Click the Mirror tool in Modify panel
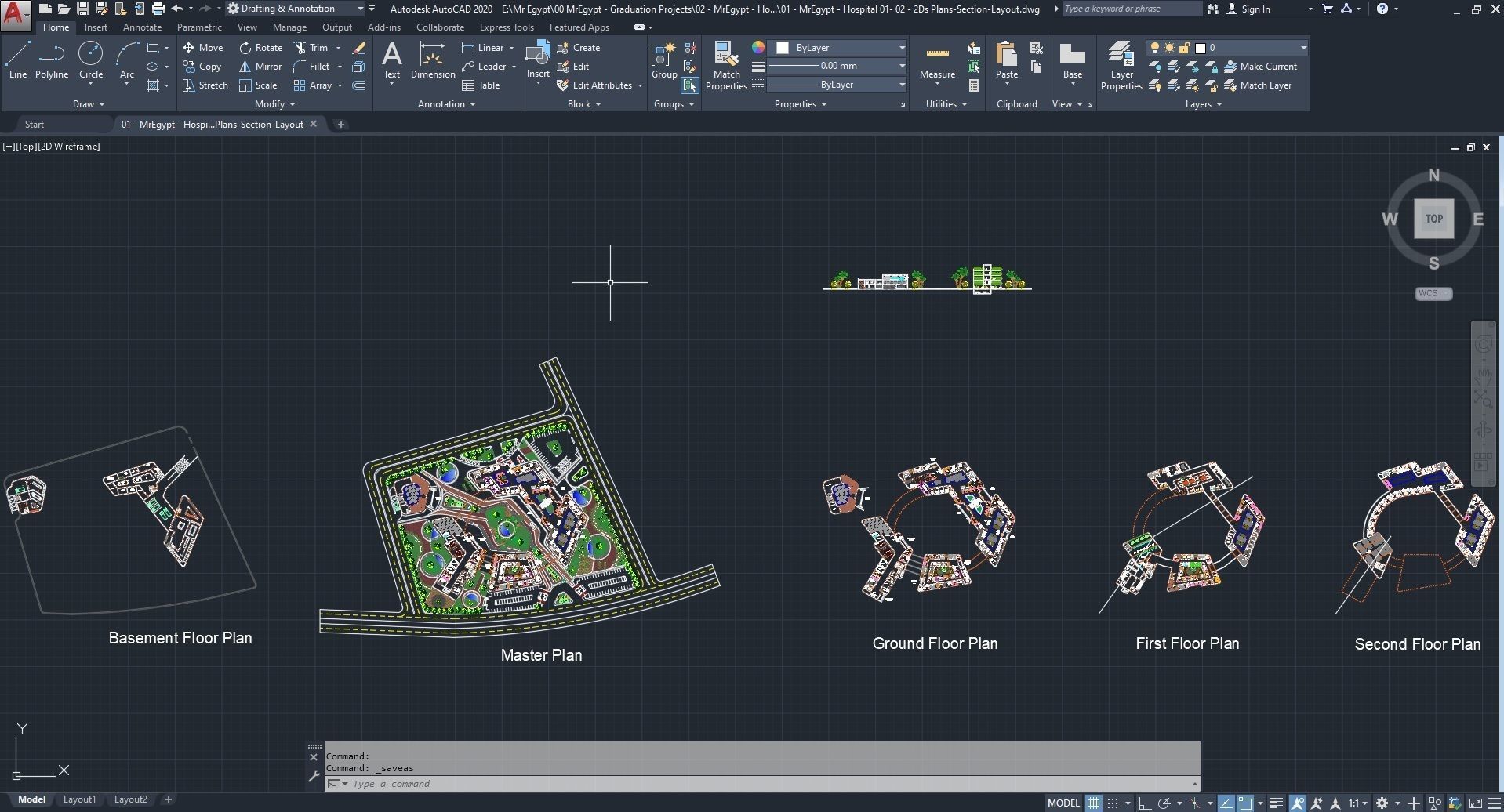The width and height of the screenshot is (1504, 812). tap(260, 67)
